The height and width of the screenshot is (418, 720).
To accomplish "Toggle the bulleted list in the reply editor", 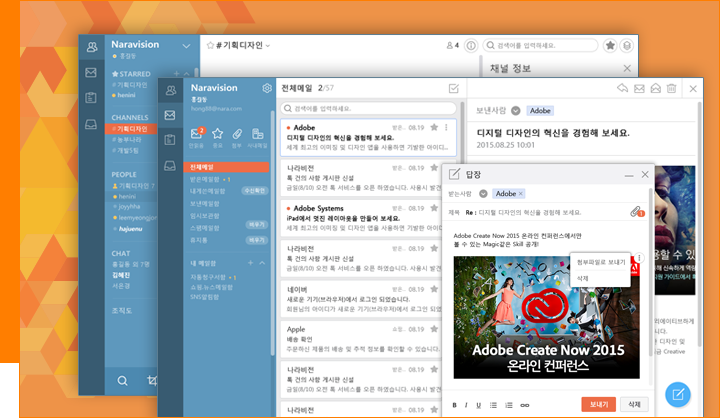I will coord(493,405).
